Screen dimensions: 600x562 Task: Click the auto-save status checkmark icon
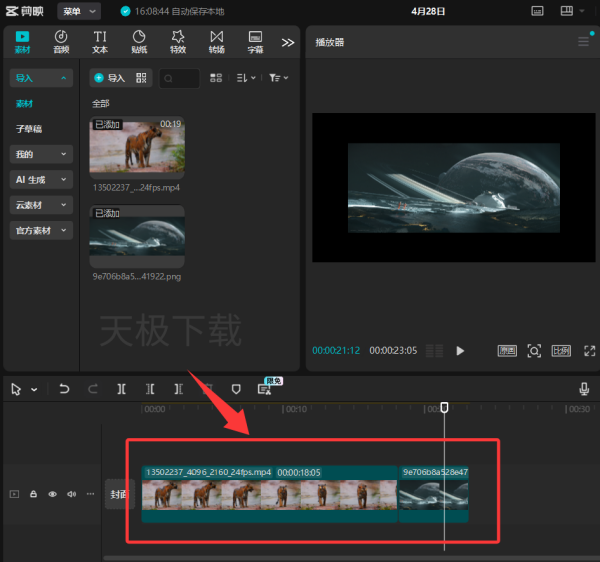click(x=125, y=11)
